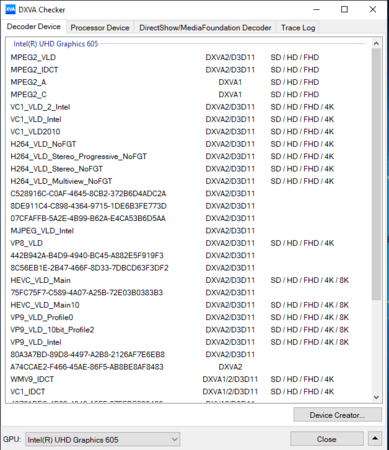Maximize the DXVA Checker window

click(x=345, y=9)
